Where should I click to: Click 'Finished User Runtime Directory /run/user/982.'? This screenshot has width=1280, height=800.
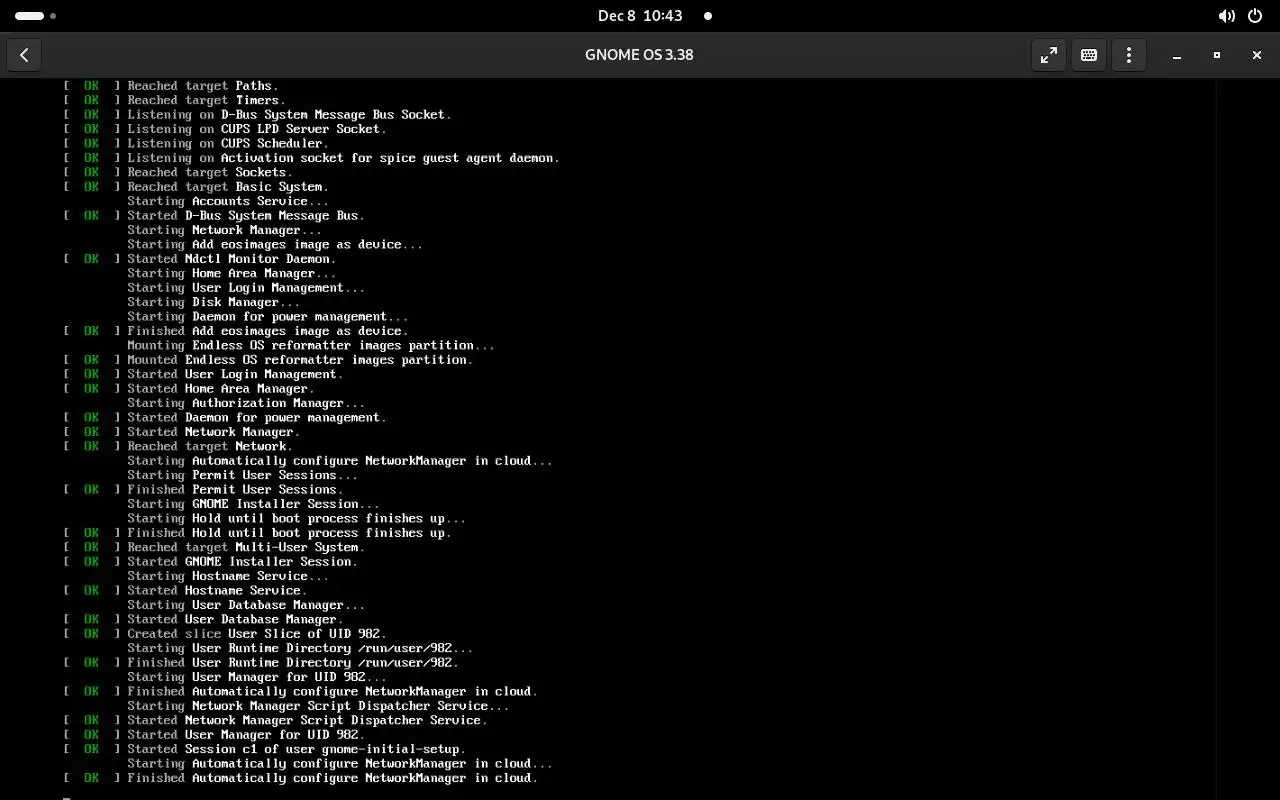point(293,662)
